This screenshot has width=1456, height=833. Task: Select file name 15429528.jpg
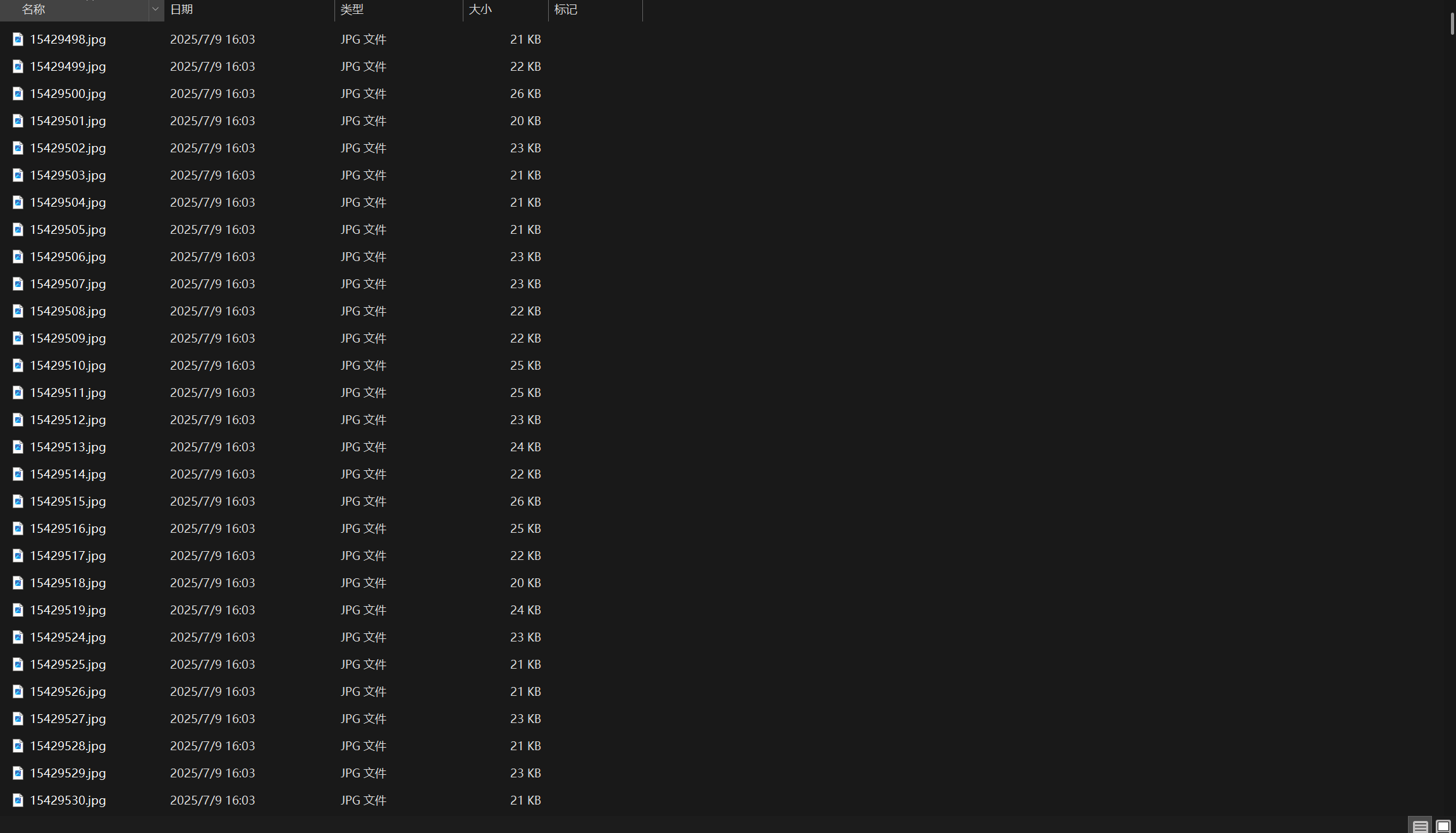[68, 746]
